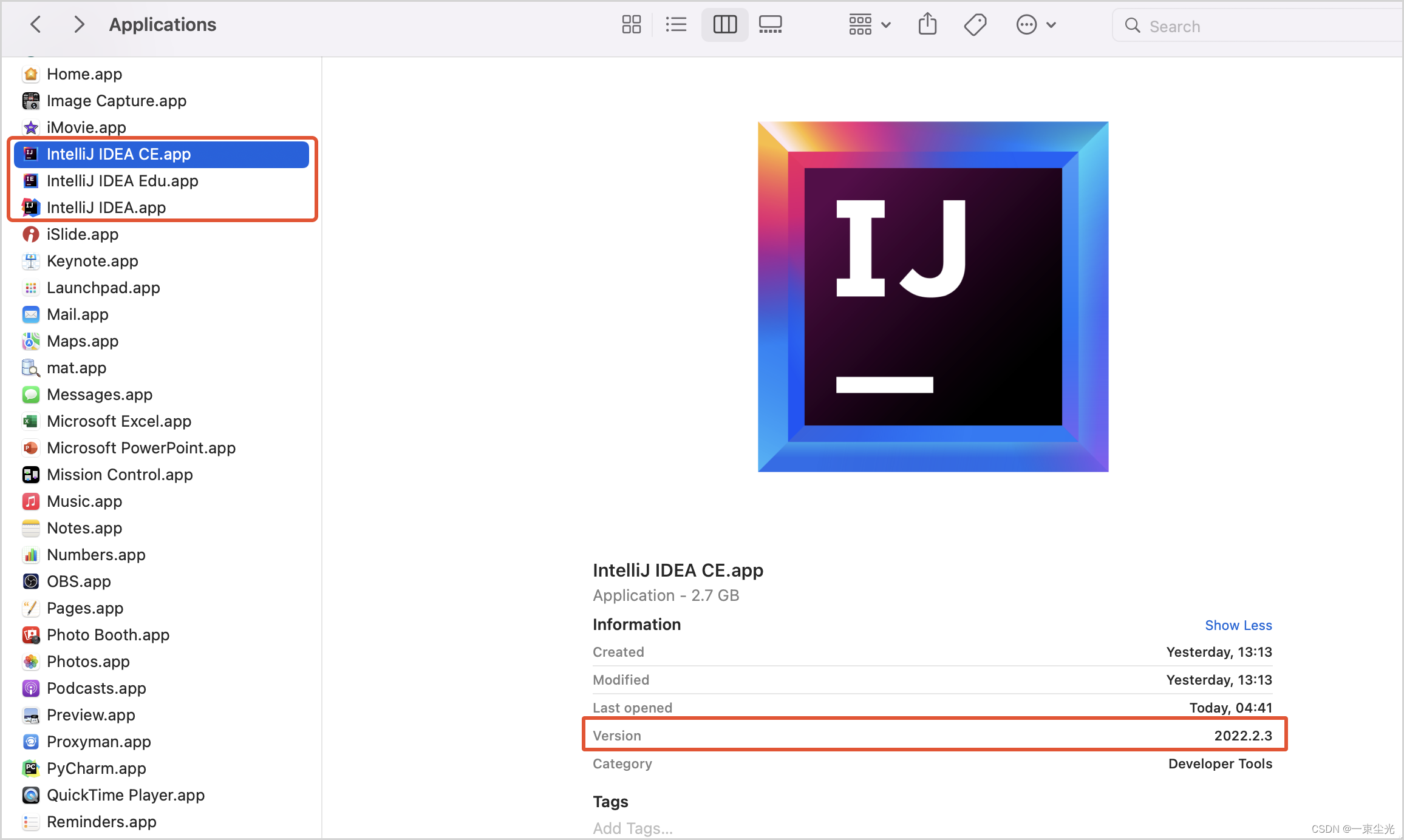Image resolution: width=1404 pixels, height=840 pixels.
Task: Switch to icon view in the toolbar
Action: 631,24
